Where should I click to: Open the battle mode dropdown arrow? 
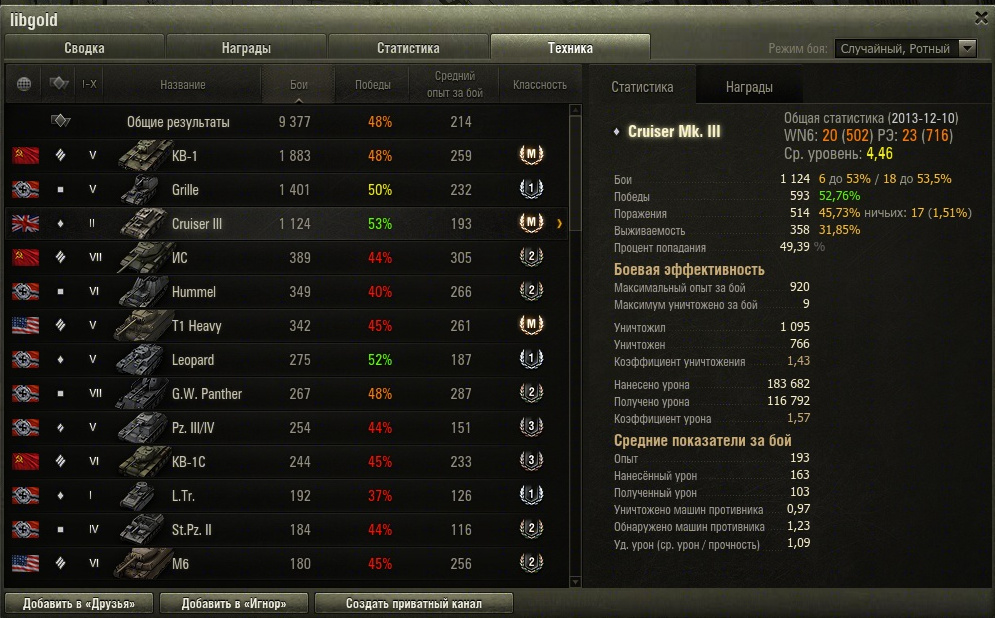point(967,48)
